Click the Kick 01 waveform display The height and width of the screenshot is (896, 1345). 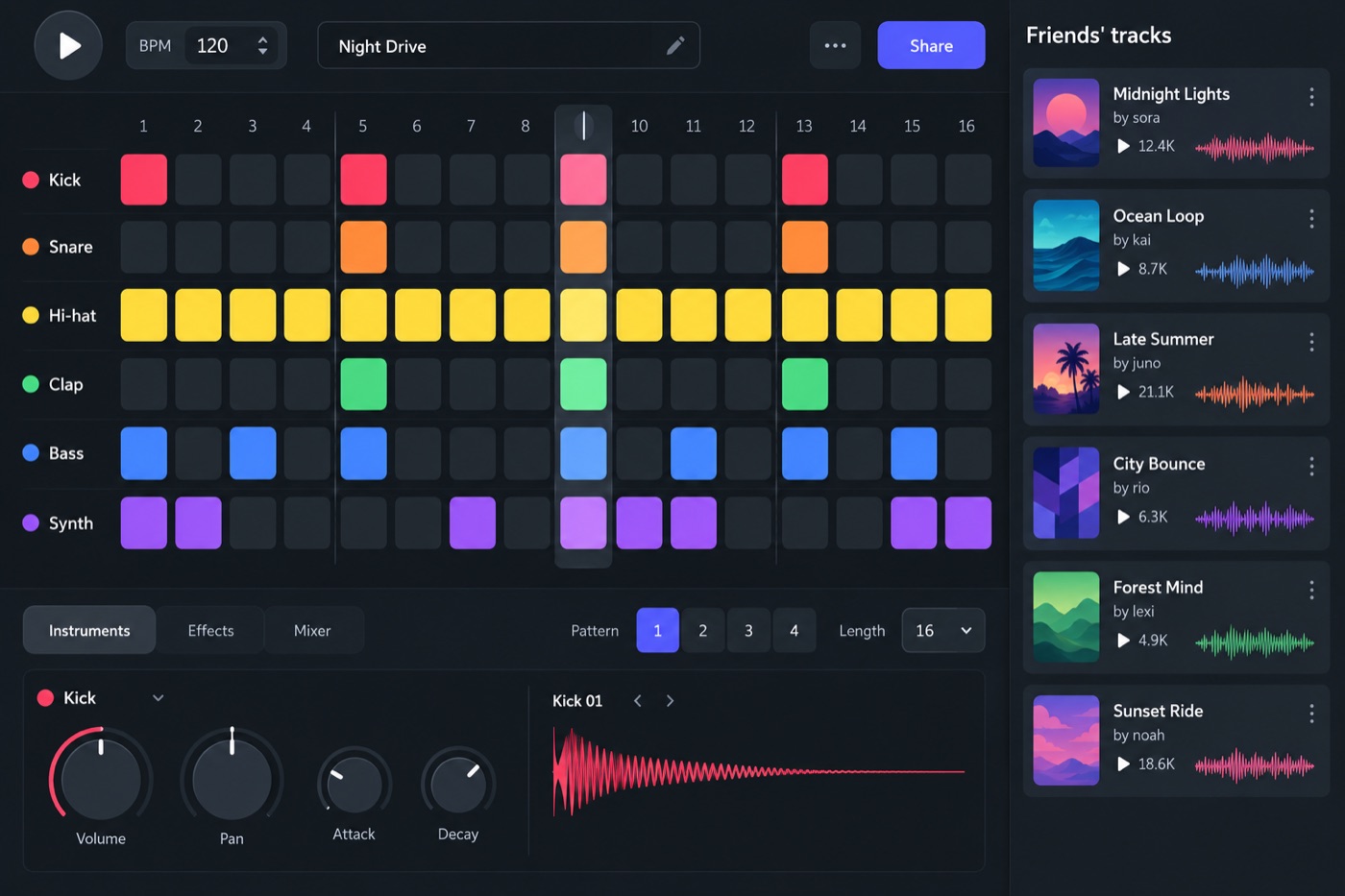coord(758,771)
